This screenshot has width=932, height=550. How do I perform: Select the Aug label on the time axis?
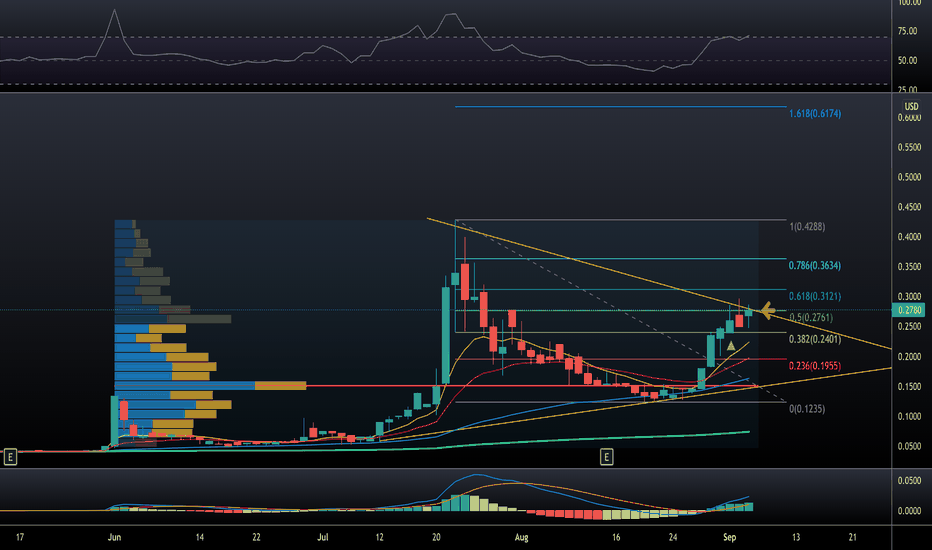tap(521, 538)
